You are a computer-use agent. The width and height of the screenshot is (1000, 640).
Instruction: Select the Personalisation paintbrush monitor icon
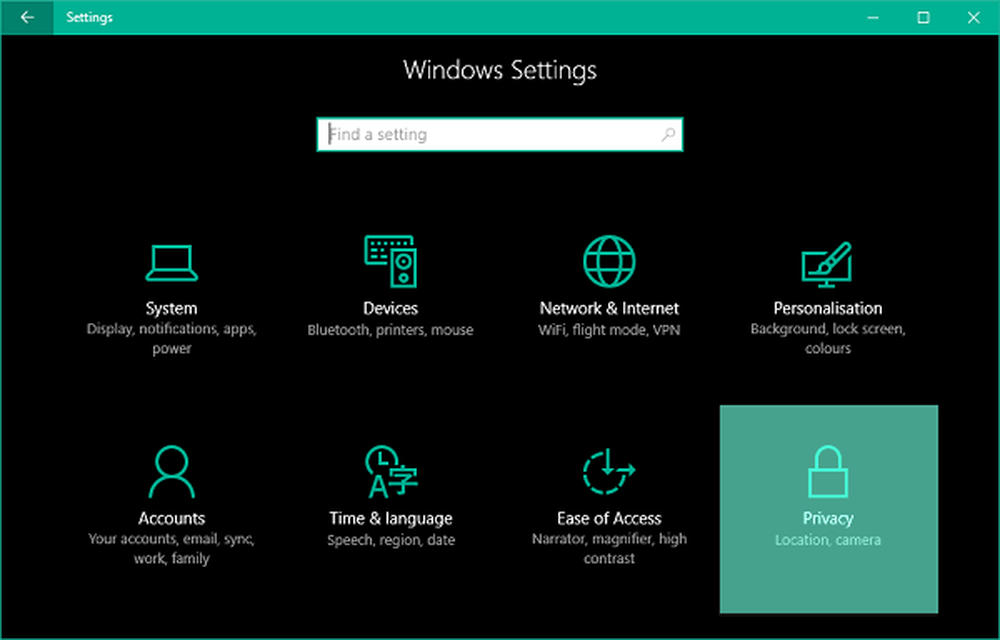(827, 263)
